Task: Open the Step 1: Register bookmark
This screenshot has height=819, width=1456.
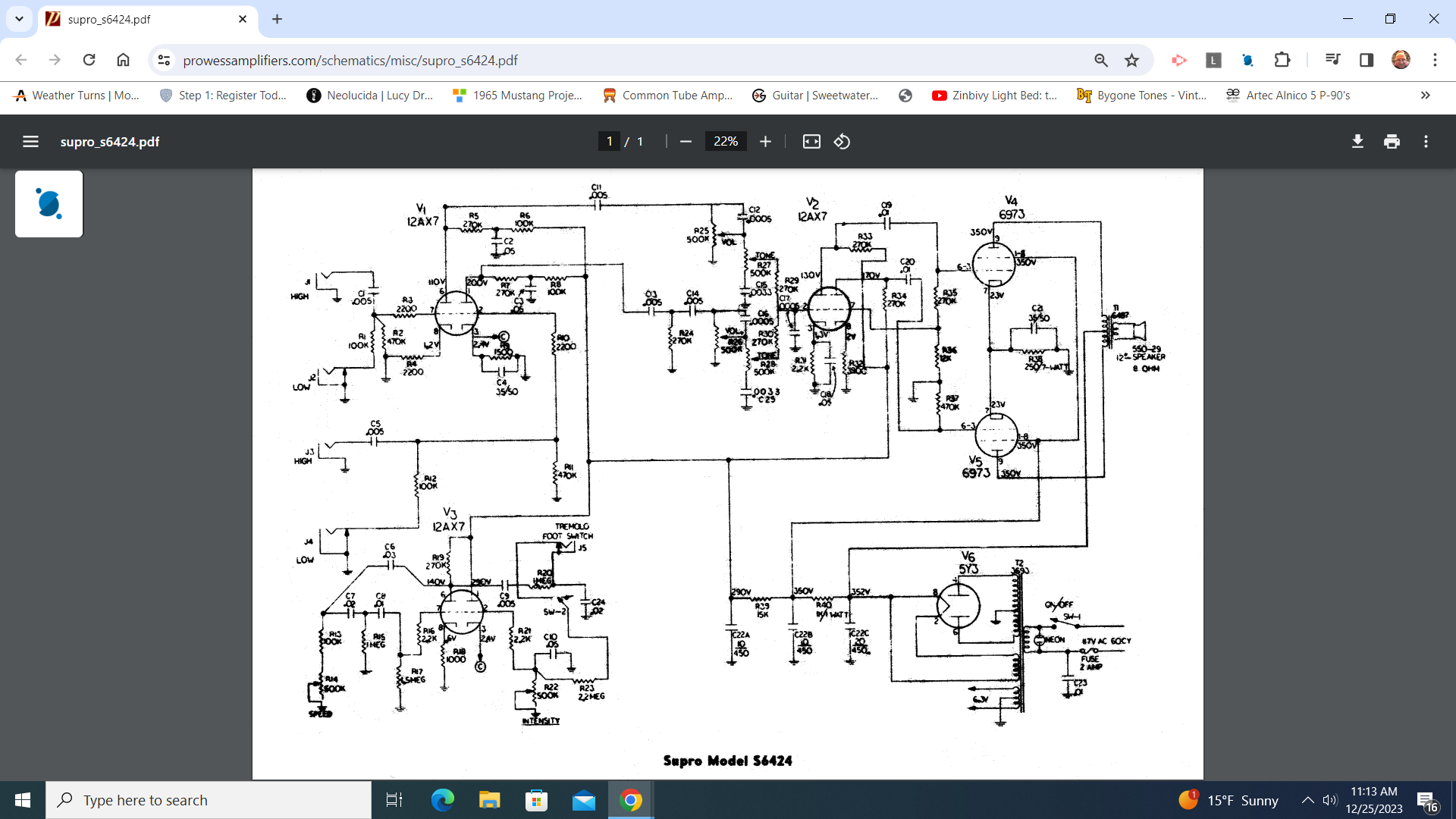Action: click(223, 96)
